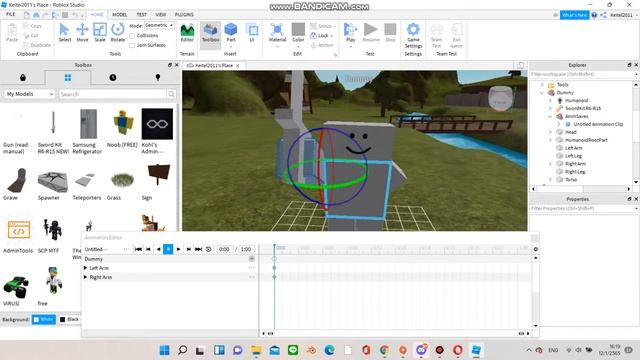Open timeline settings gear in Animation Editor
Image resolution: width=640 pixels, height=360 pixels.
536,249
